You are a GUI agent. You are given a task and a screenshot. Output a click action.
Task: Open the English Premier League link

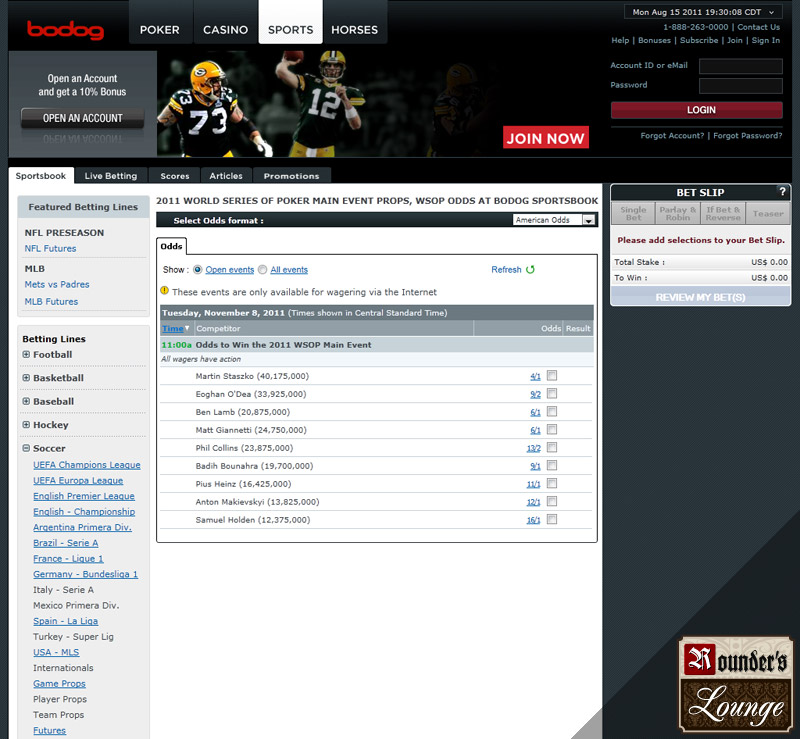(x=84, y=496)
